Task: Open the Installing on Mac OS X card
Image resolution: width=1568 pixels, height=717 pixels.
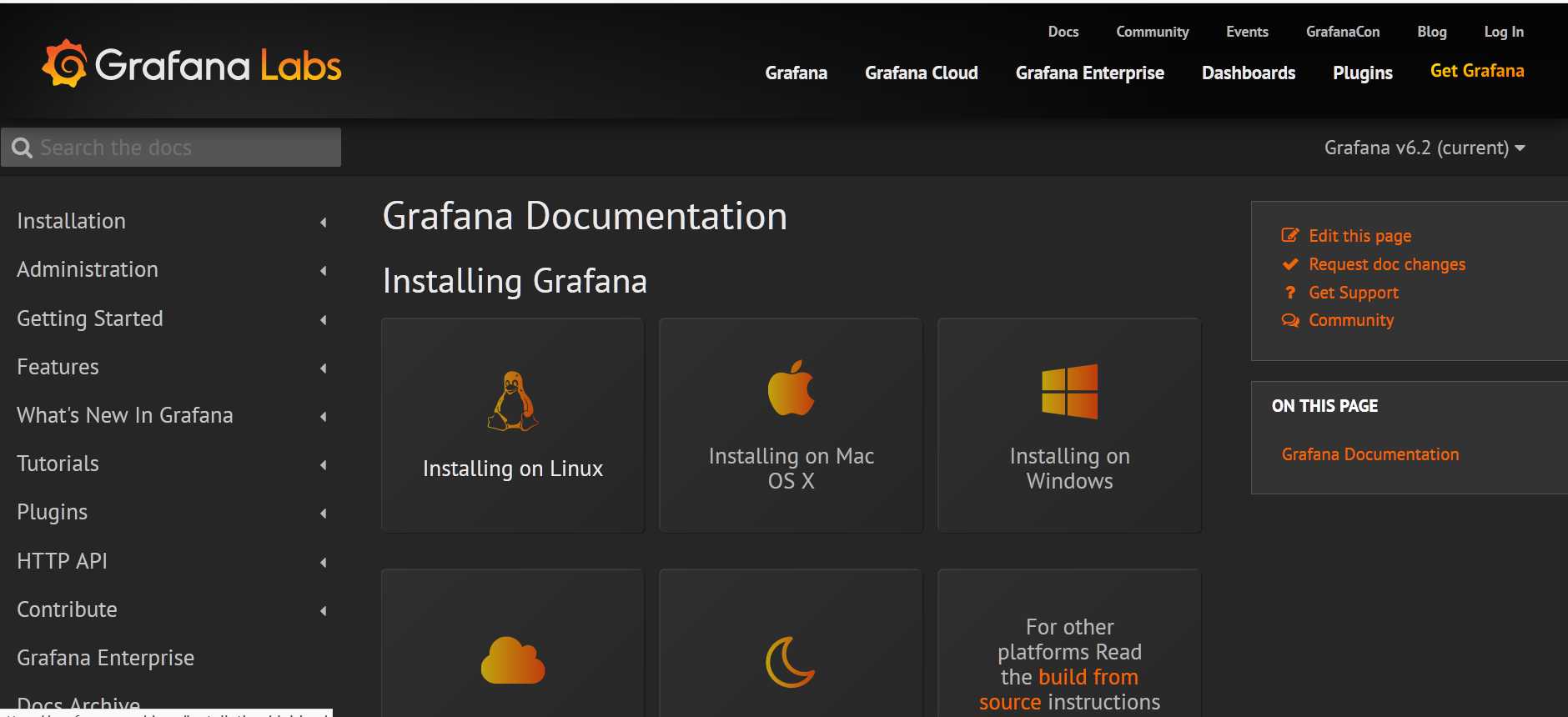Action: [791, 425]
